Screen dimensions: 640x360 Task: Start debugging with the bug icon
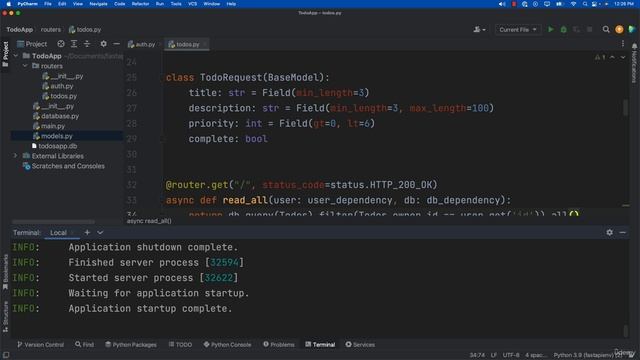563,29
